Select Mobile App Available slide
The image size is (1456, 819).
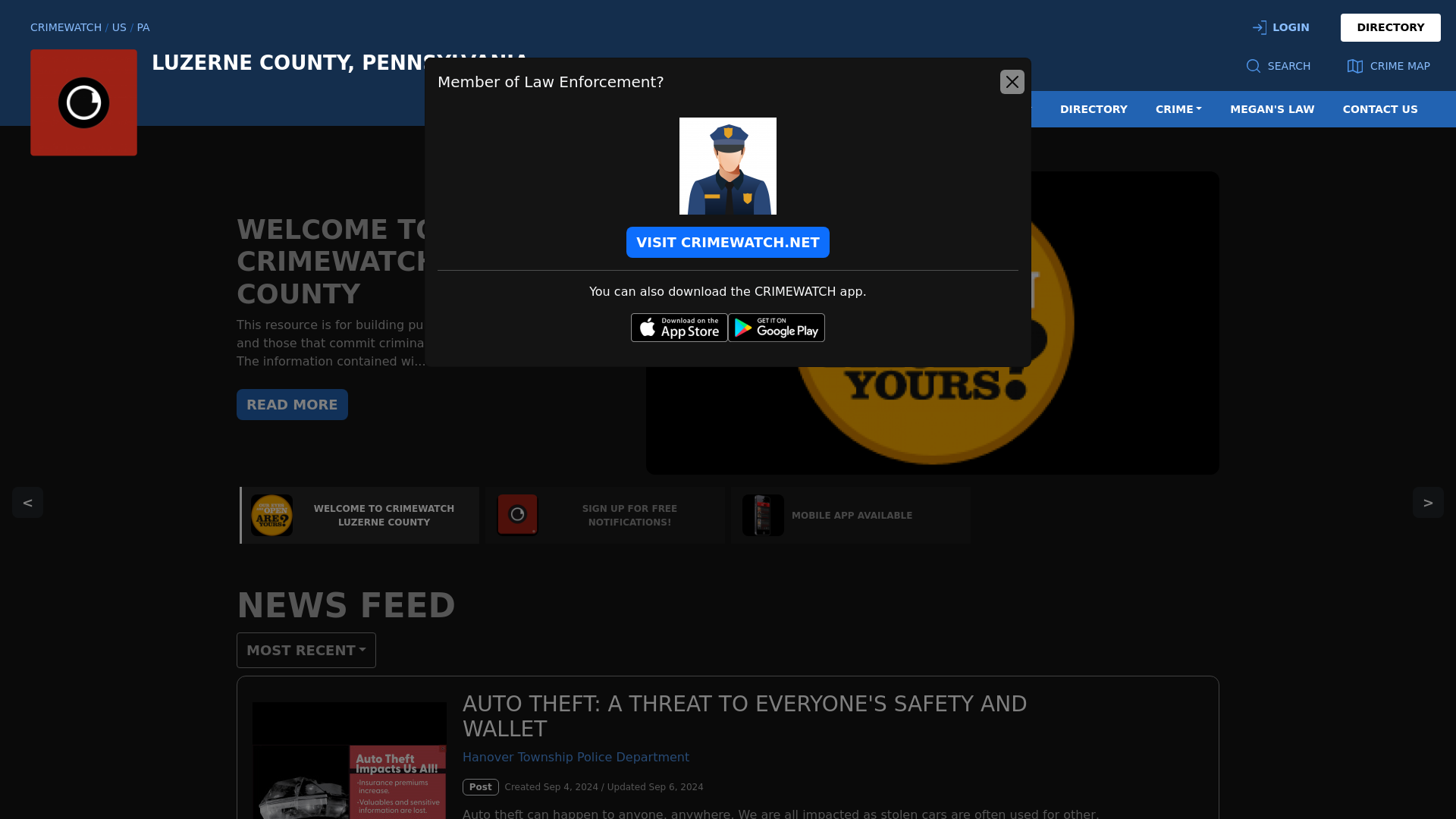tap(851, 516)
